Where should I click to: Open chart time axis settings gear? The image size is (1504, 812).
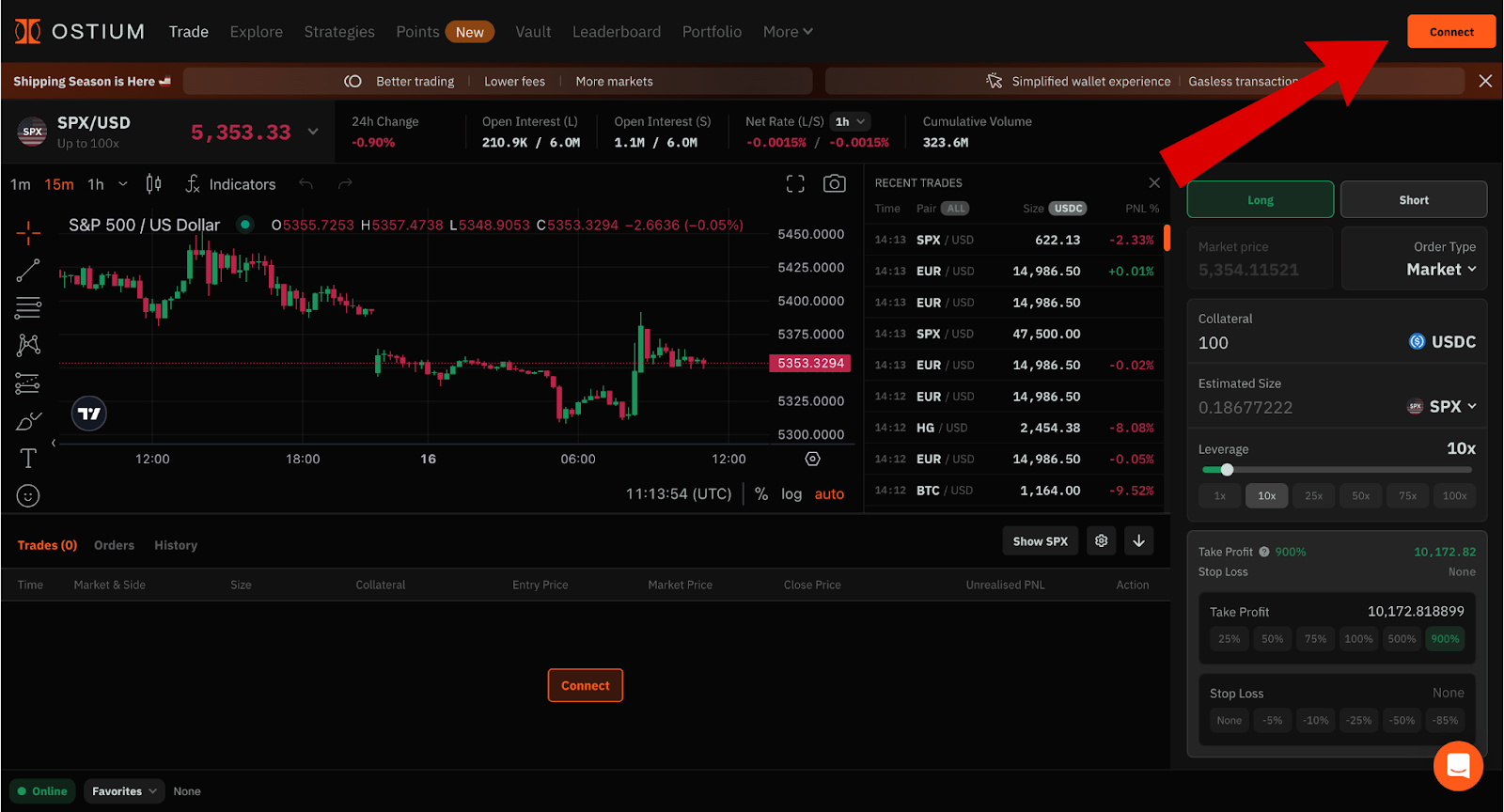click(x=813, y=459)
